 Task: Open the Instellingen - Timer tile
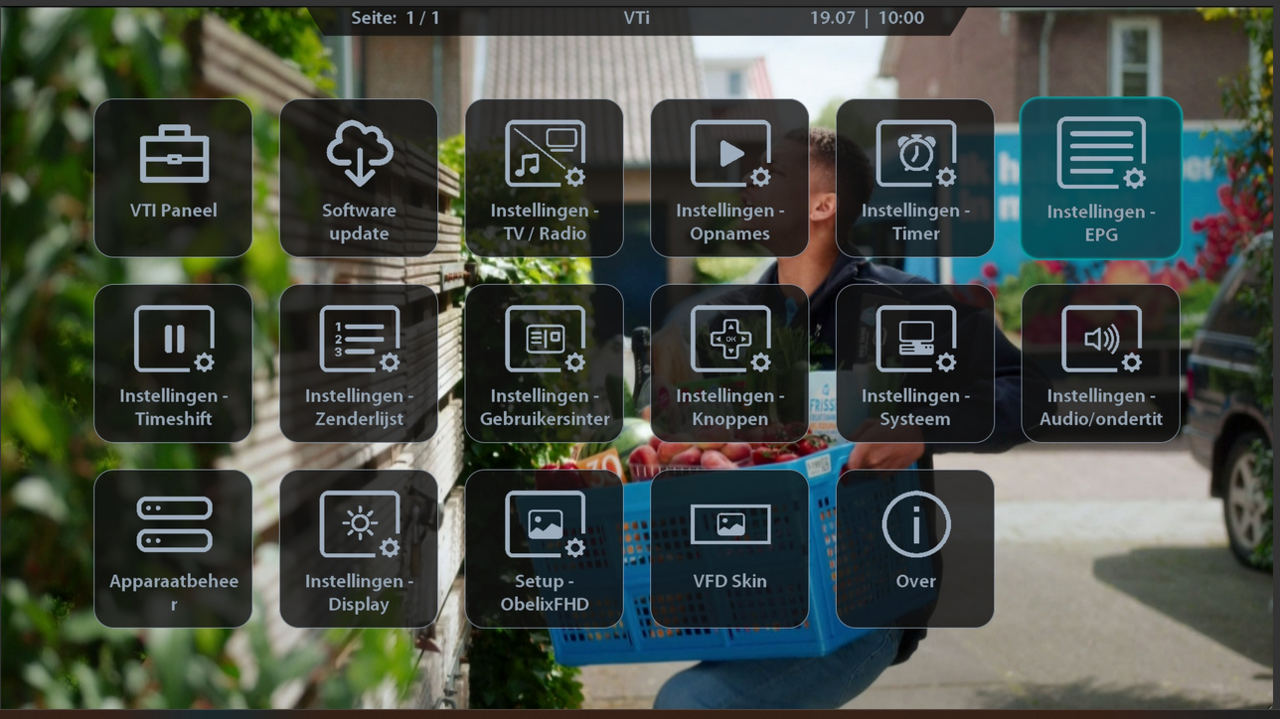pos(915,177)
